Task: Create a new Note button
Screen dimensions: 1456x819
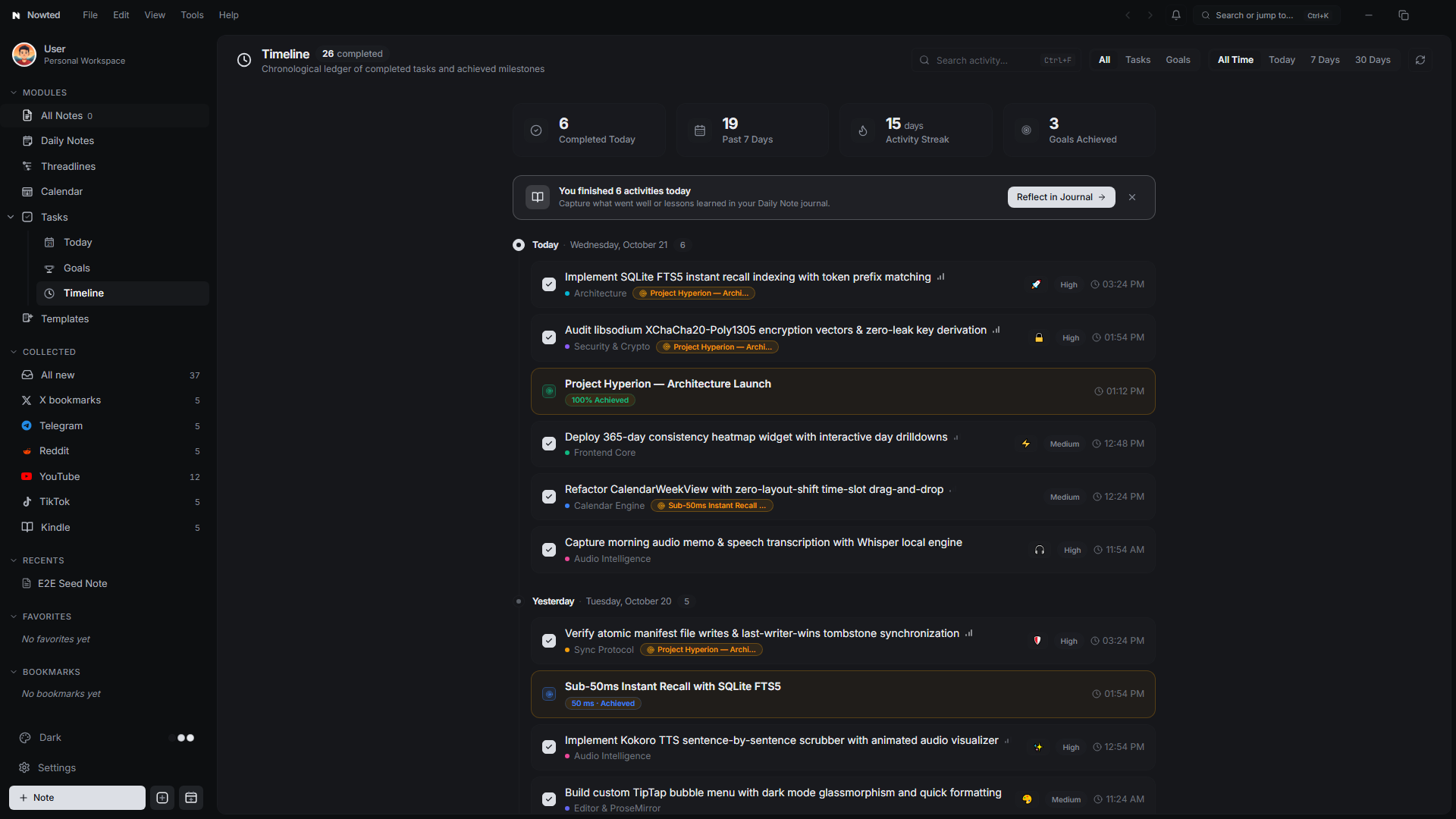Action: coord(77,798)
